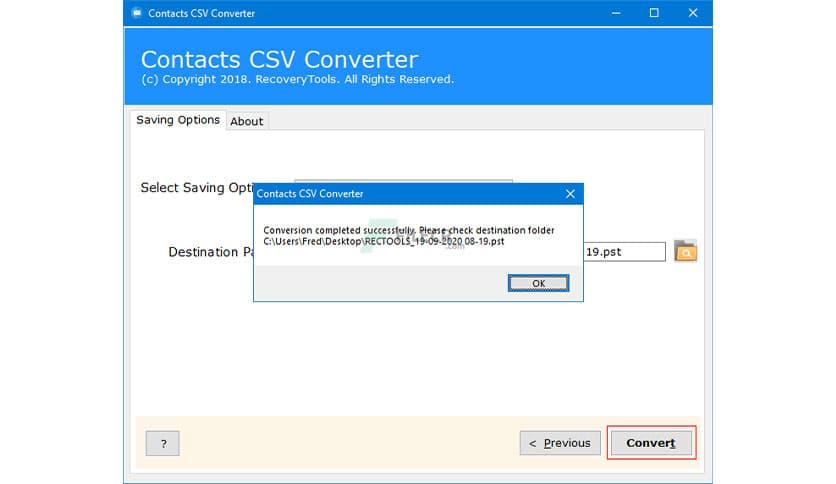The height and width of the screenshot is (484, 836).
Task: Minimize the Contacts CSV Converter window
Action: point(616,13)
